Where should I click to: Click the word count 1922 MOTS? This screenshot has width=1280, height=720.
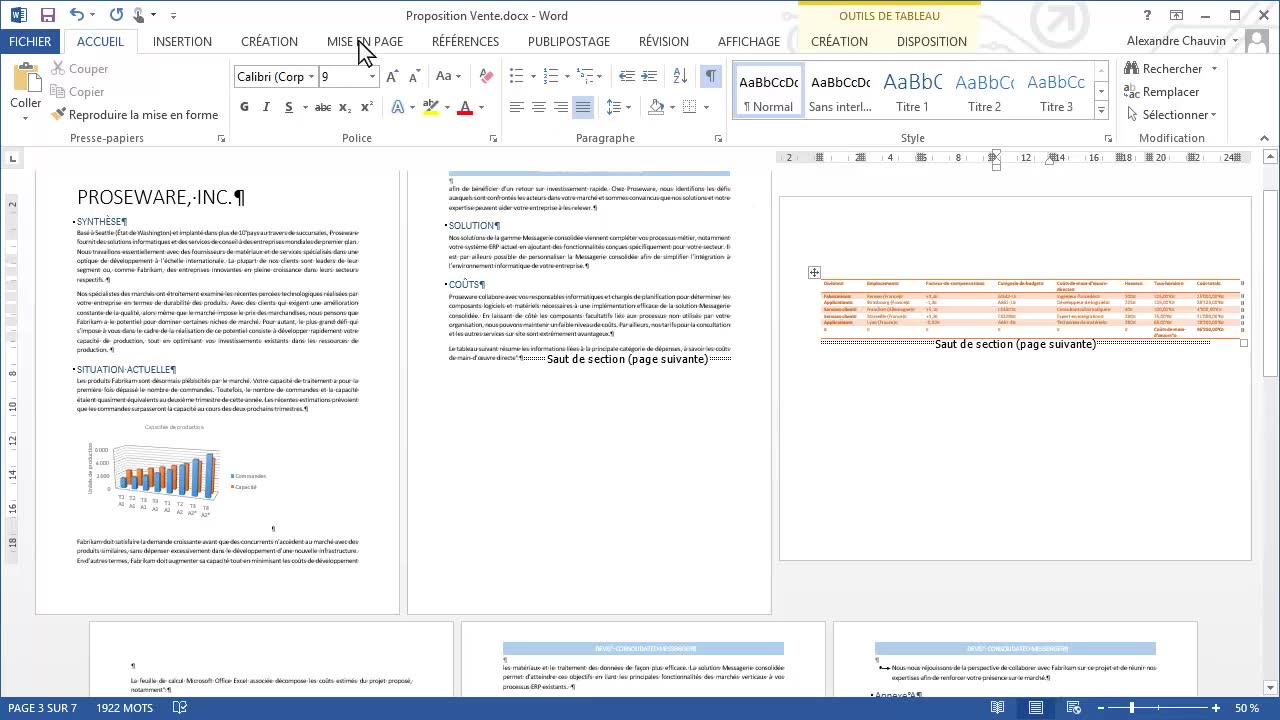click(124, 708)
